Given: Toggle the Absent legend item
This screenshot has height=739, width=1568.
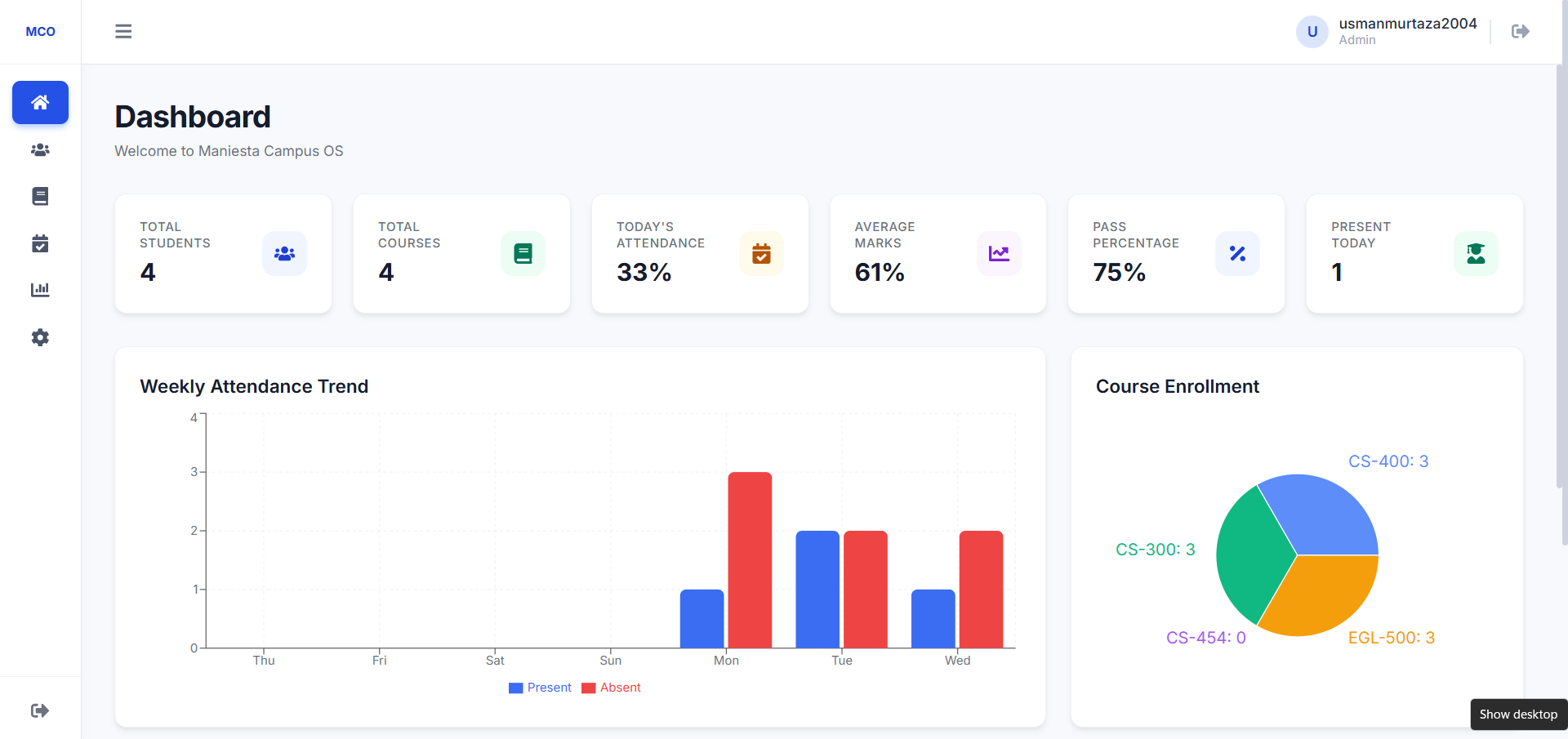Looking at the screenshot, I should point(611,688).
